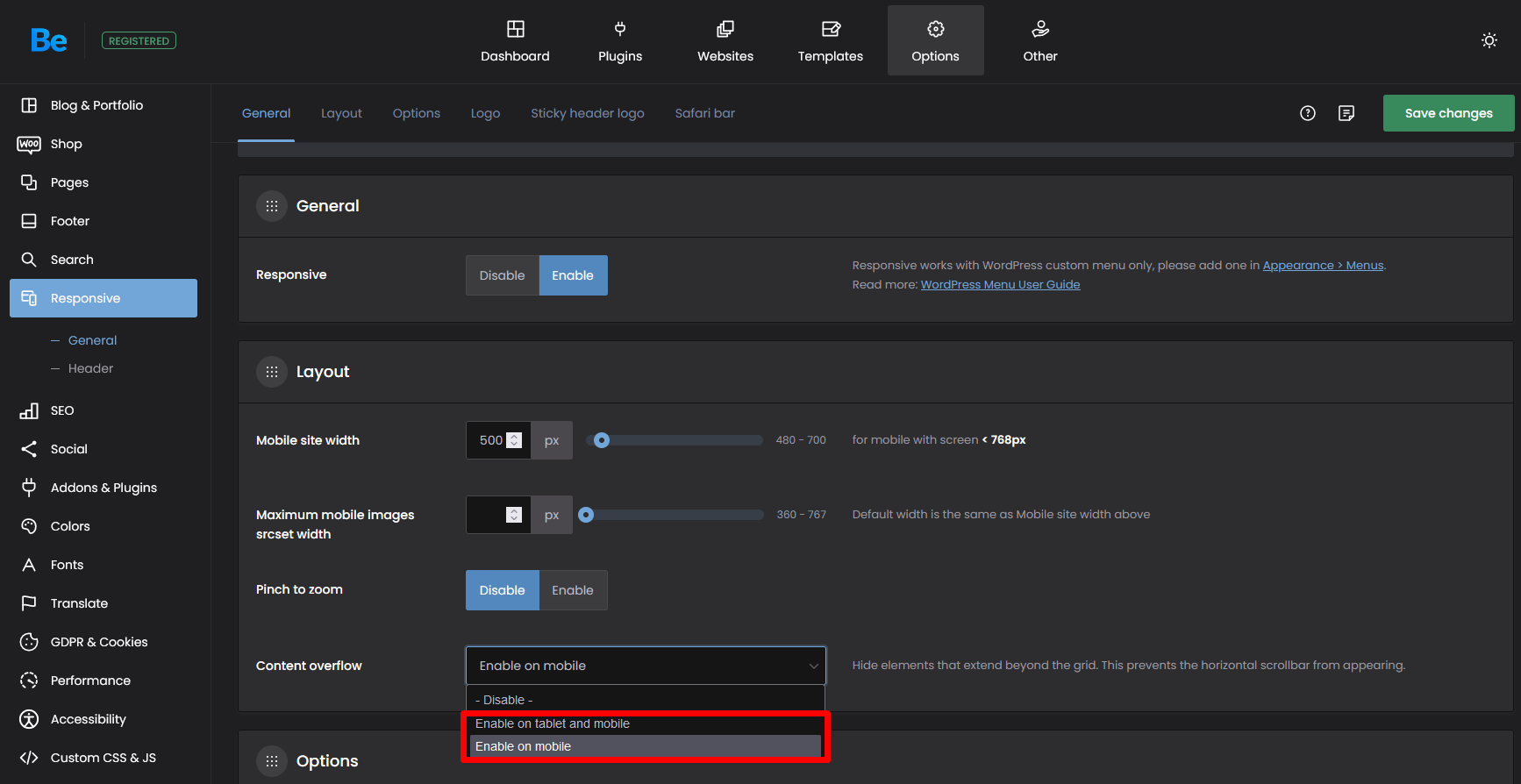Open Addons & Plugins settings
This screenshot has width=1521, height=784.
(x=104, y=488)
